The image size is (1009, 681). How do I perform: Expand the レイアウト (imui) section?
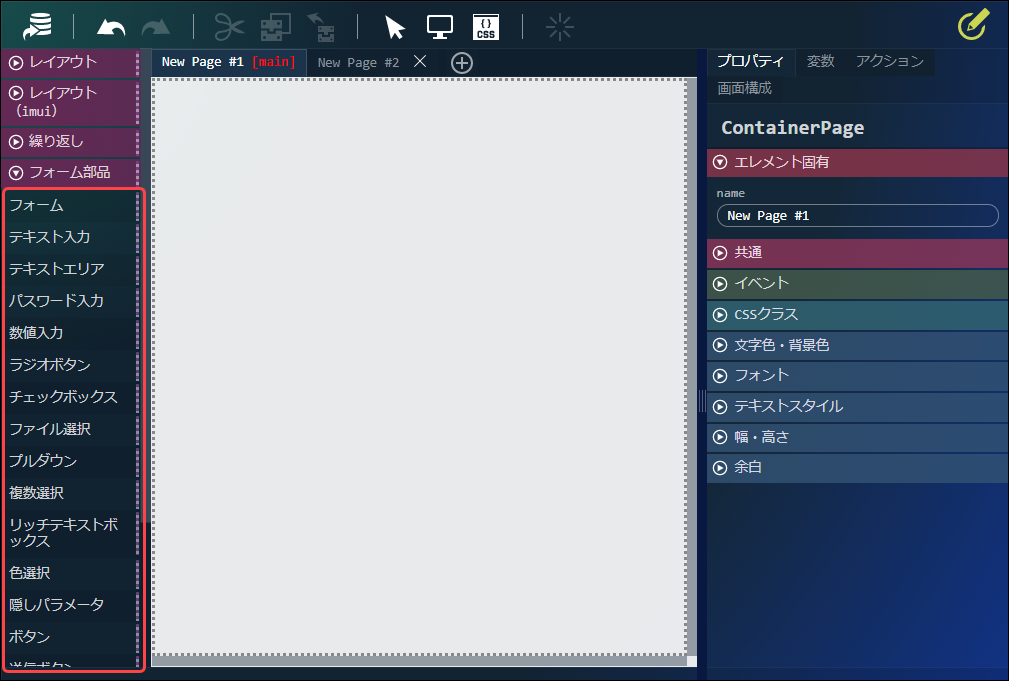click(x=69, y=102)
